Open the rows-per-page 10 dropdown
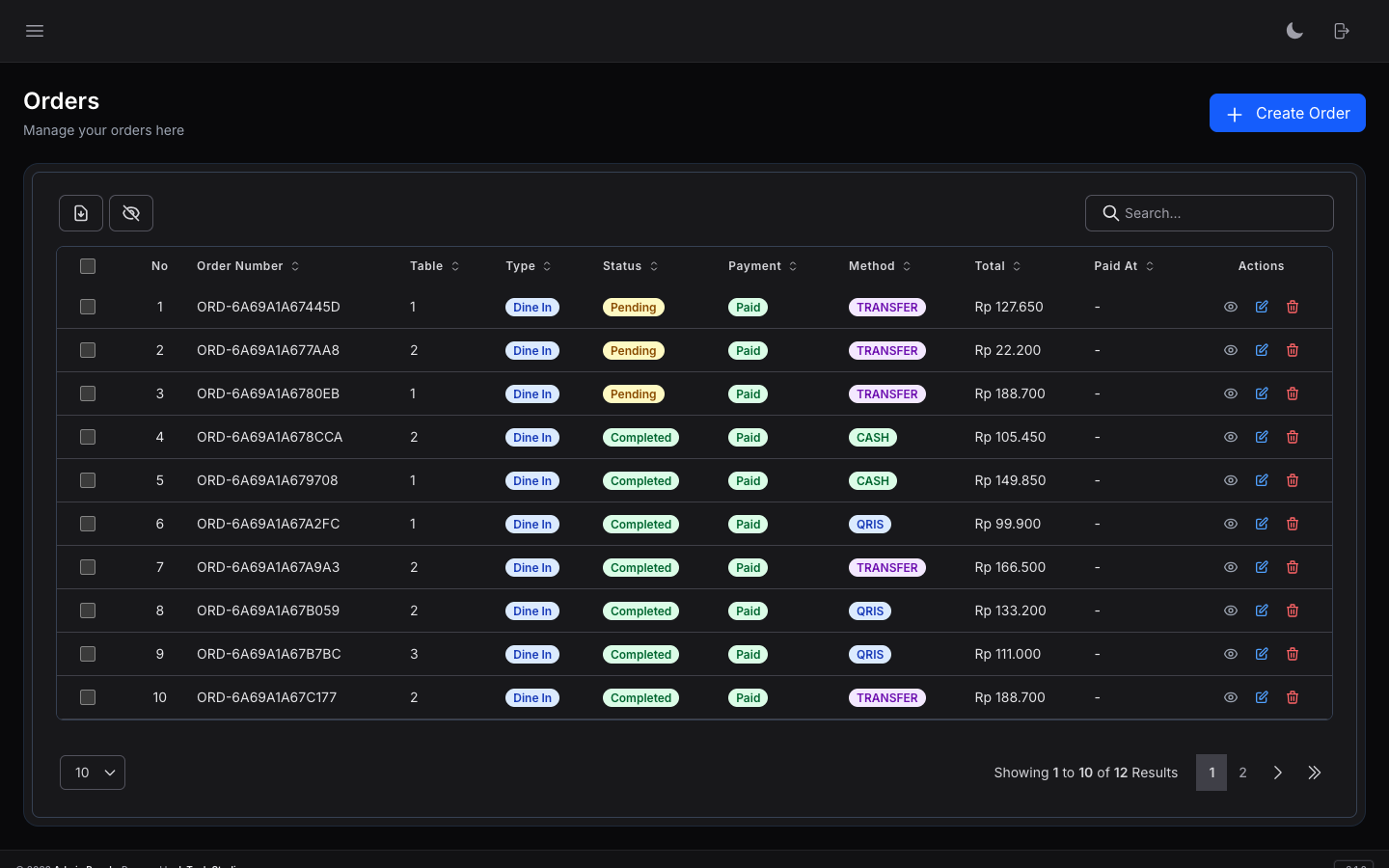1389x868 pixels. pyautogui.click(x=93, y=773)
